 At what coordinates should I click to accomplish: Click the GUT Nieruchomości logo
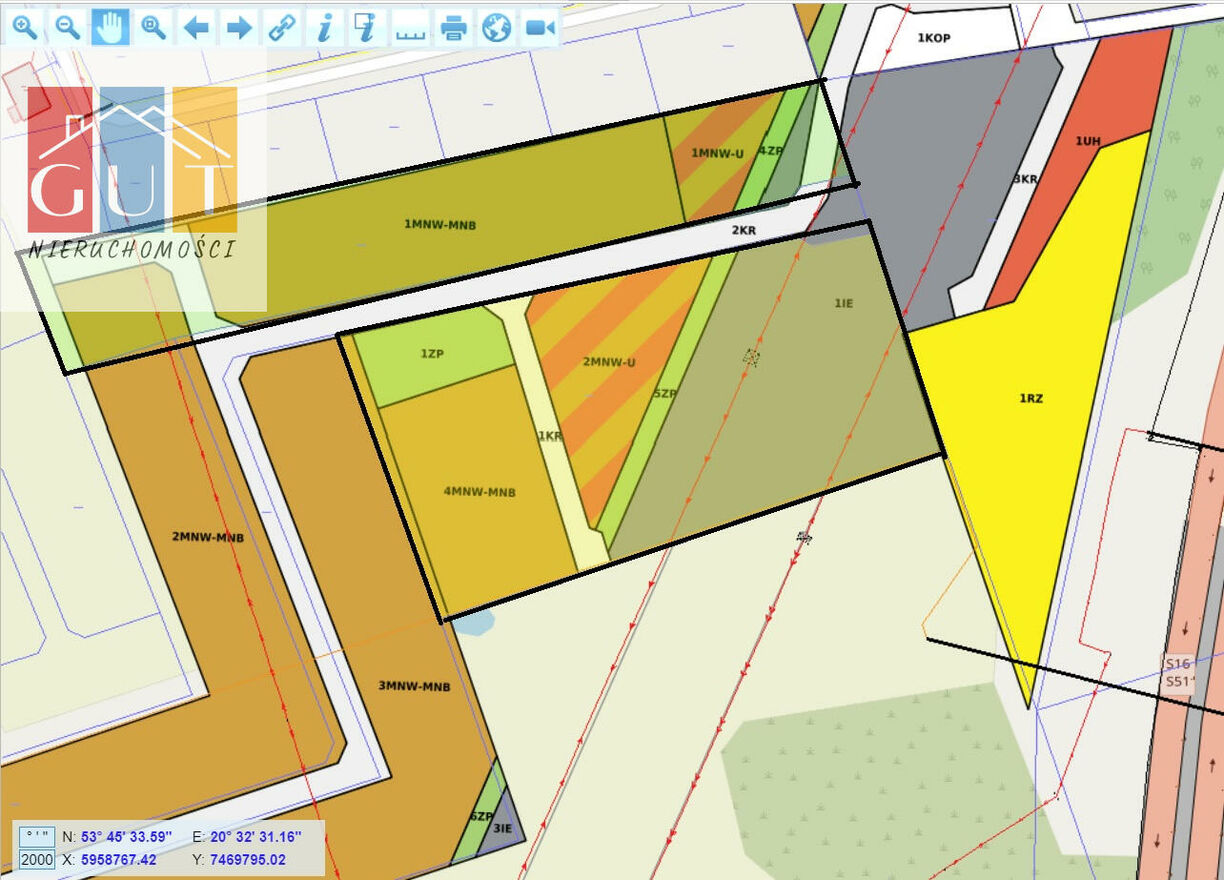[x=132, y=172]
